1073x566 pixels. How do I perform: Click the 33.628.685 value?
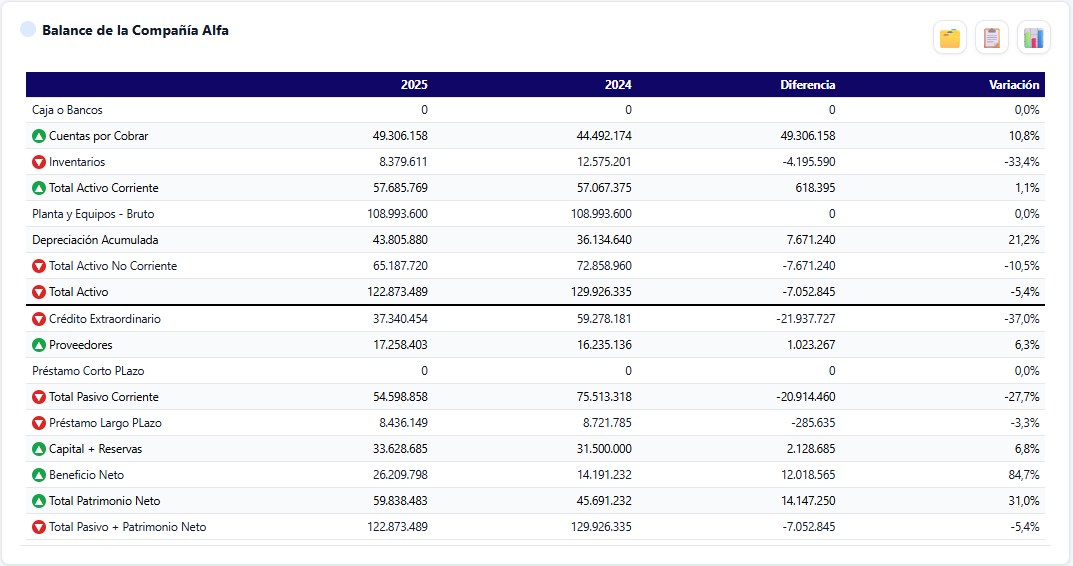pos(400,449)
